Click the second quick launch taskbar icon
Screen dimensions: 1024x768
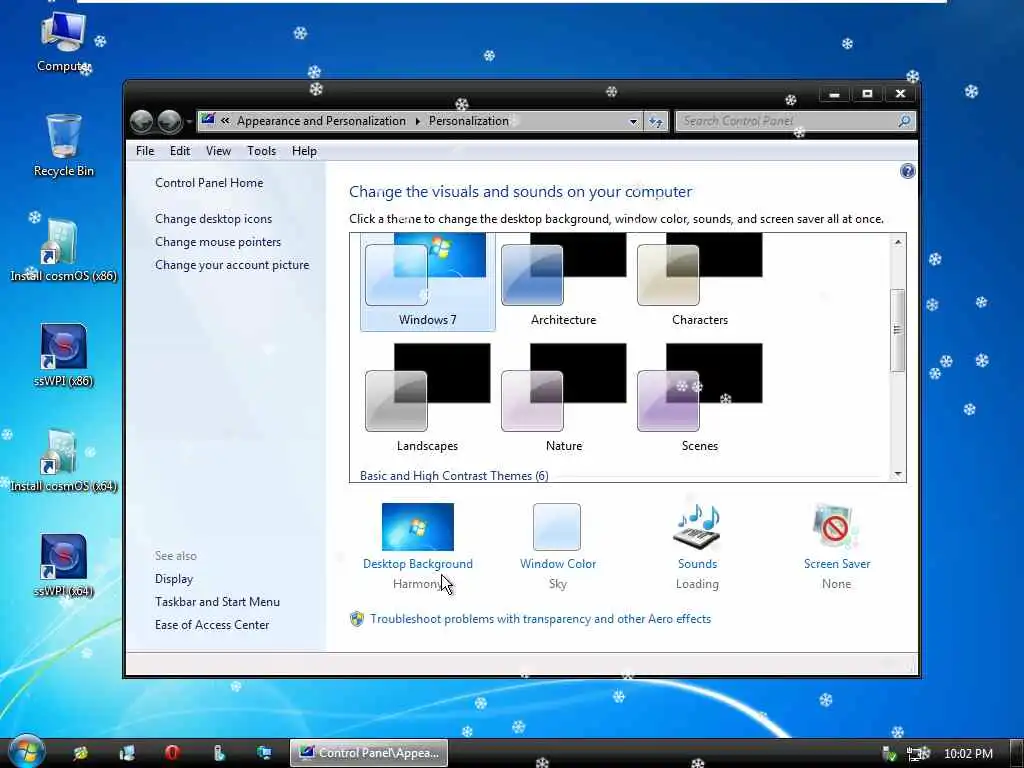[x=127, y=753]
